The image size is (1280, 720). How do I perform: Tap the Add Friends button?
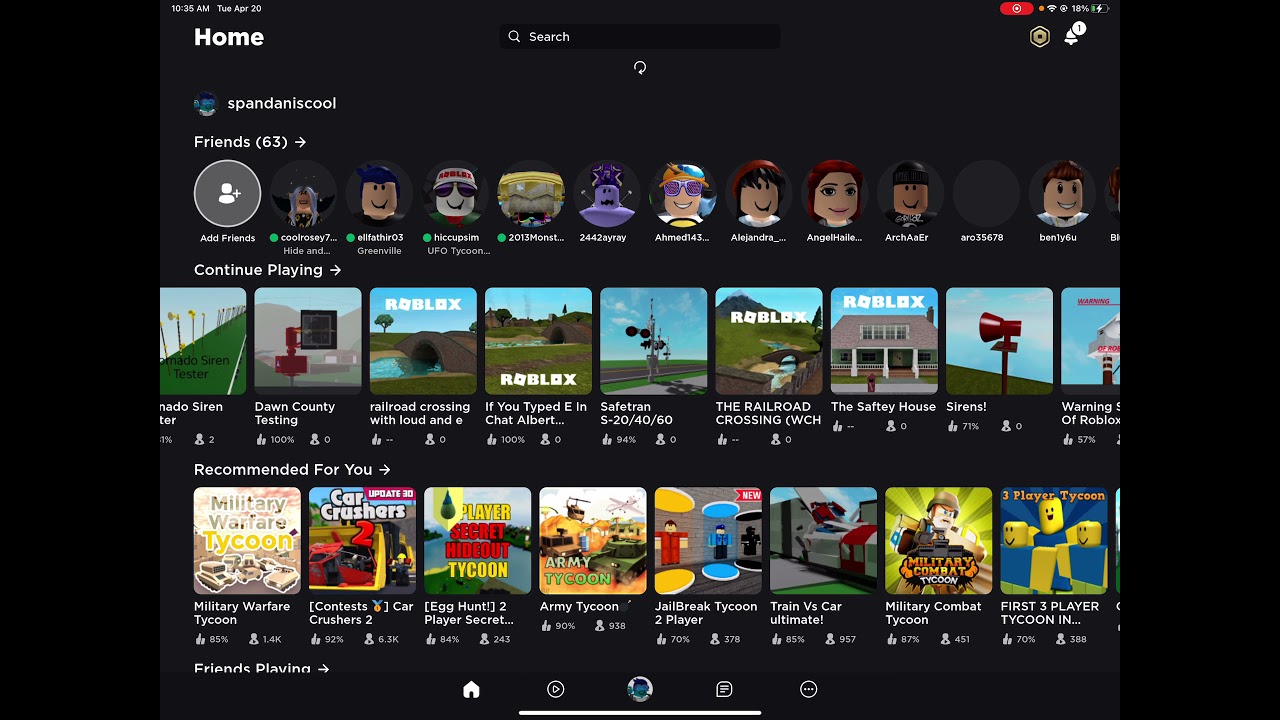point(228,193)
